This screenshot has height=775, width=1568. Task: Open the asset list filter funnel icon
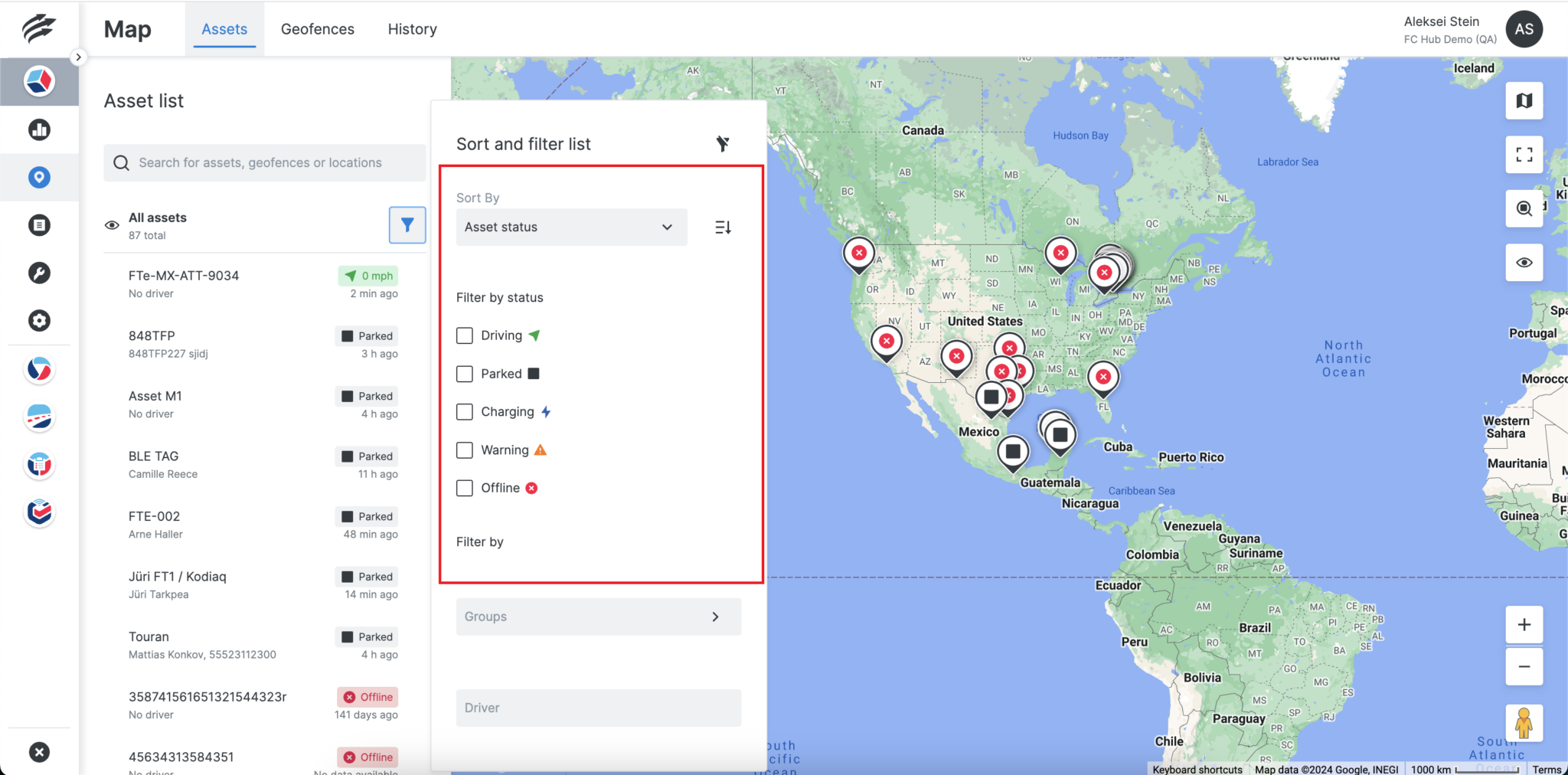tap(407, 224)
